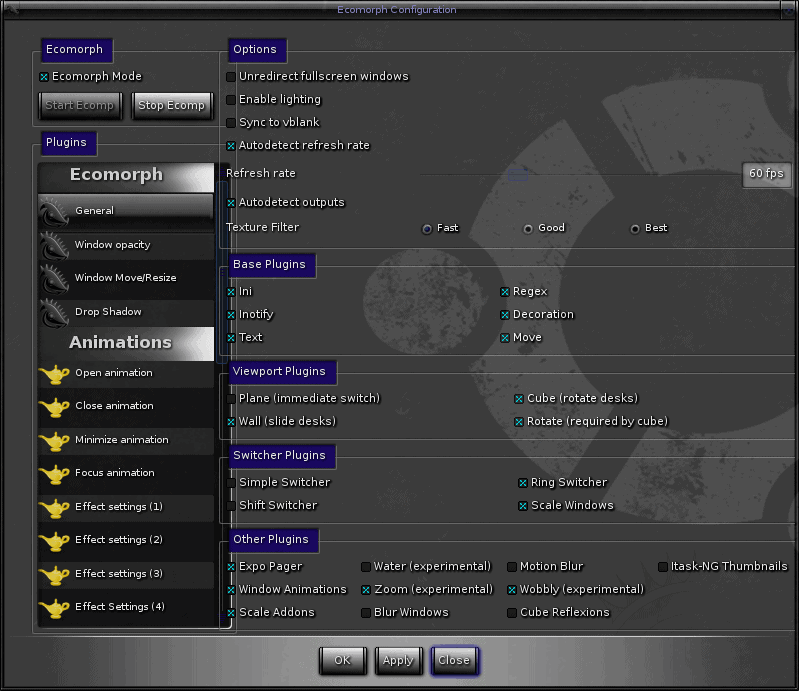Toggle Scale Addons plugin
This screenshot has width=799, height=691.
(x=231, y=613)
